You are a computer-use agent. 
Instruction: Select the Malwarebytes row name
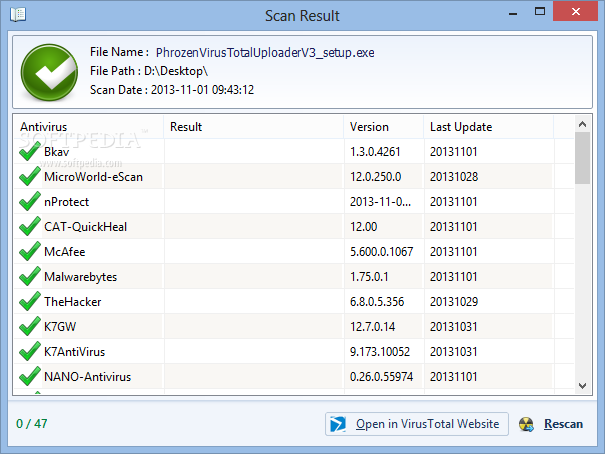tap(80, 277)
